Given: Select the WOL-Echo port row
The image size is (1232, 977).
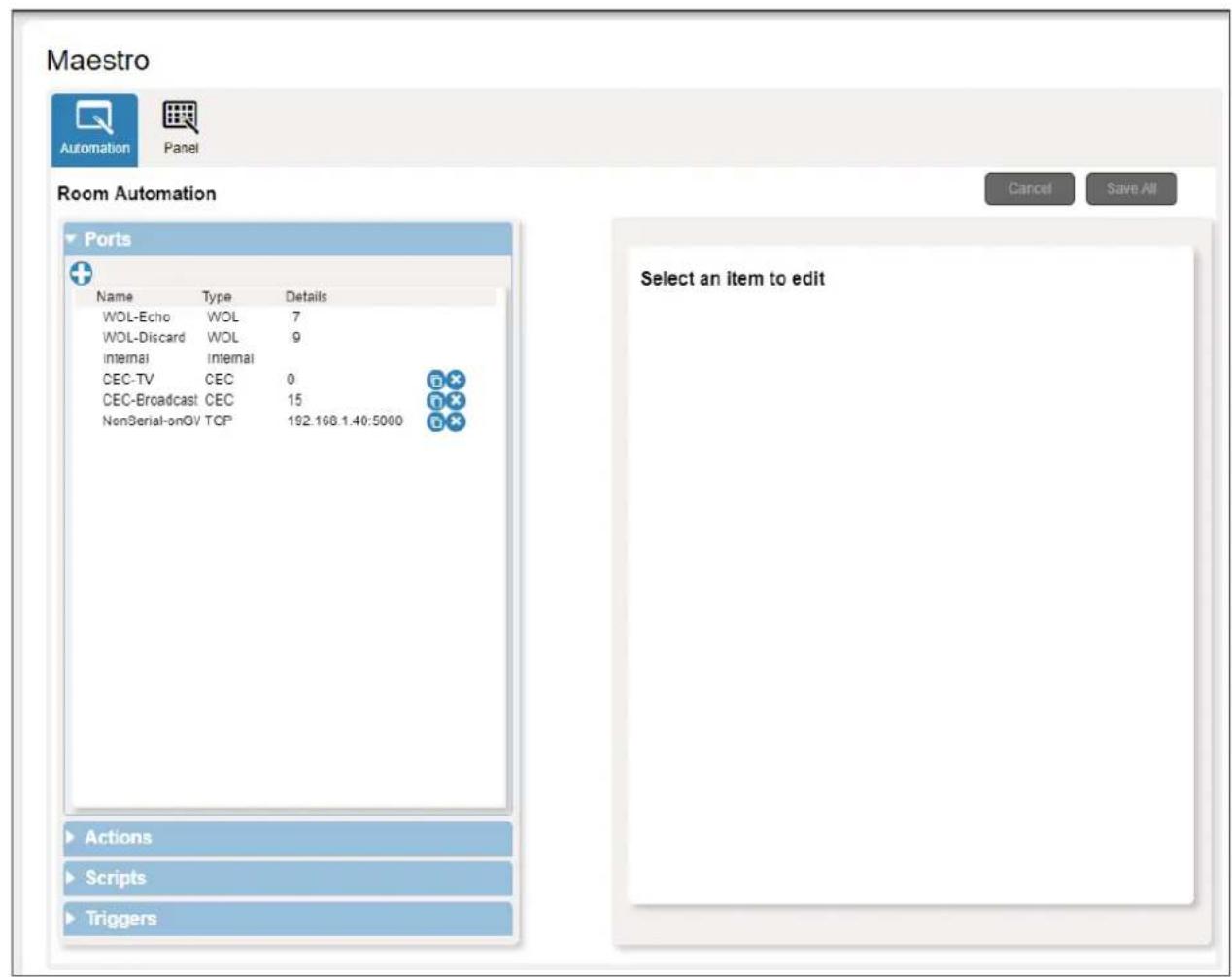Looking at the screenshot, I should tap(285, 318).
